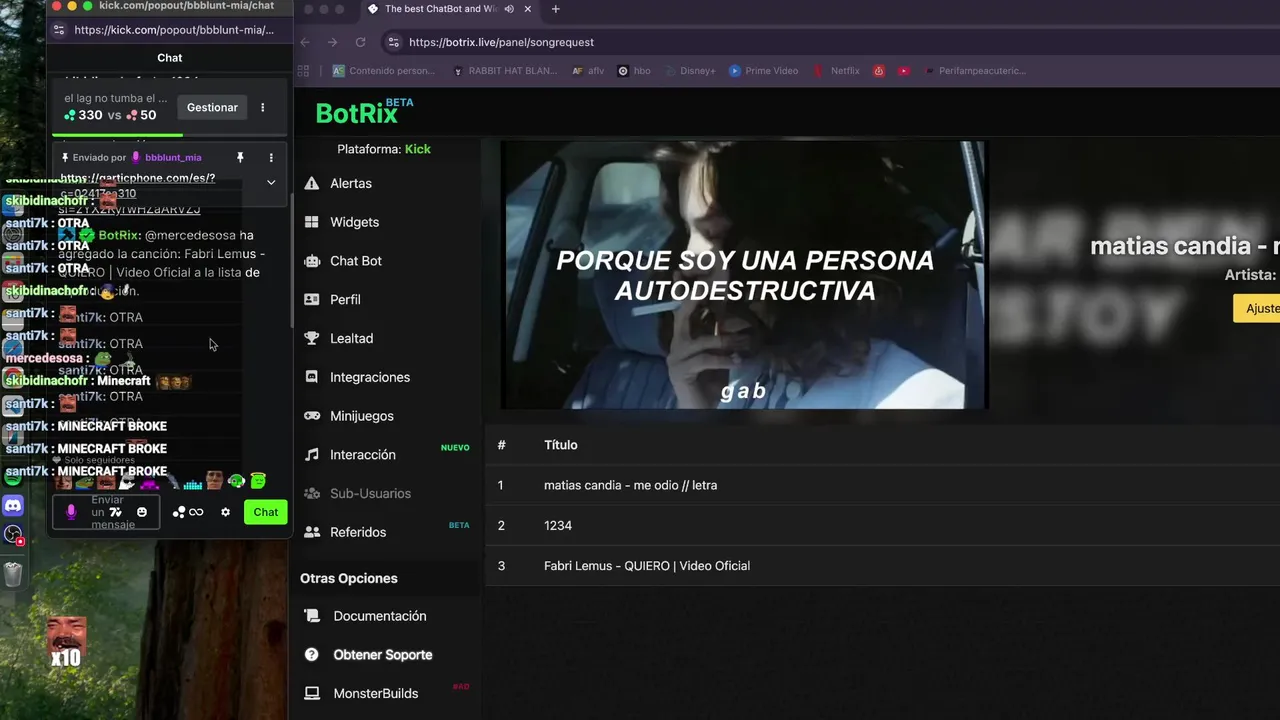Open the hbo bookmark

634,71
